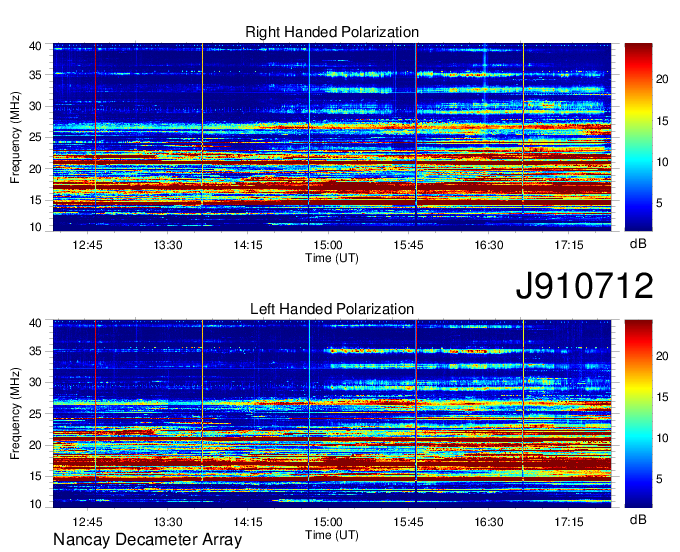The height and width of the screenshot is (552, 680).
Task: Click the 40 MHz label on lower plot
Action: tap(35, 323)
